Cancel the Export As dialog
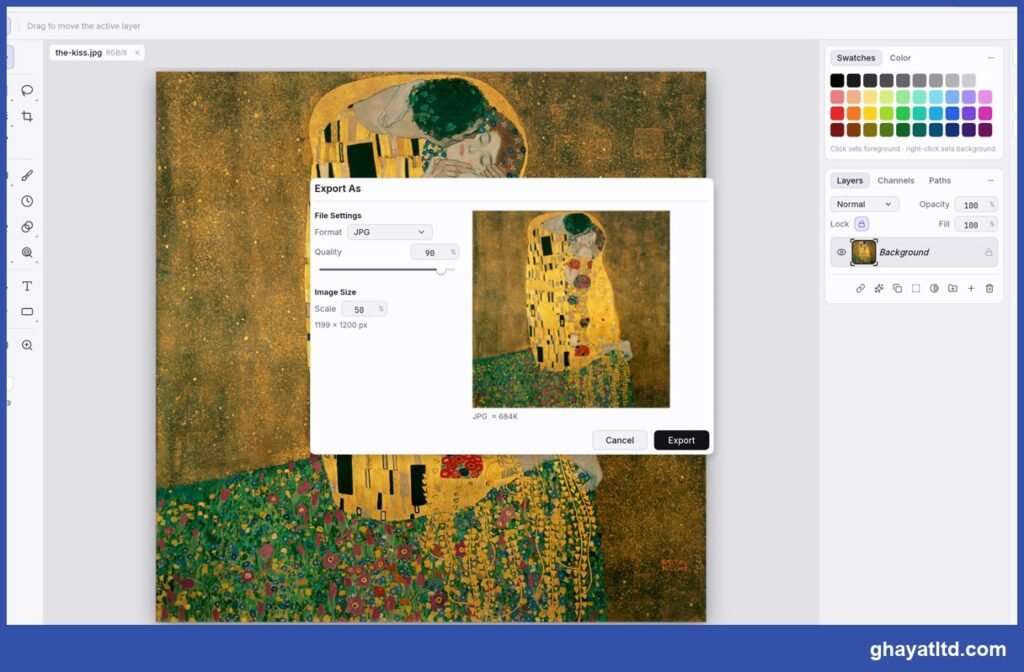The height and width of the screenshot is (672, 1024). click(619, 440)
